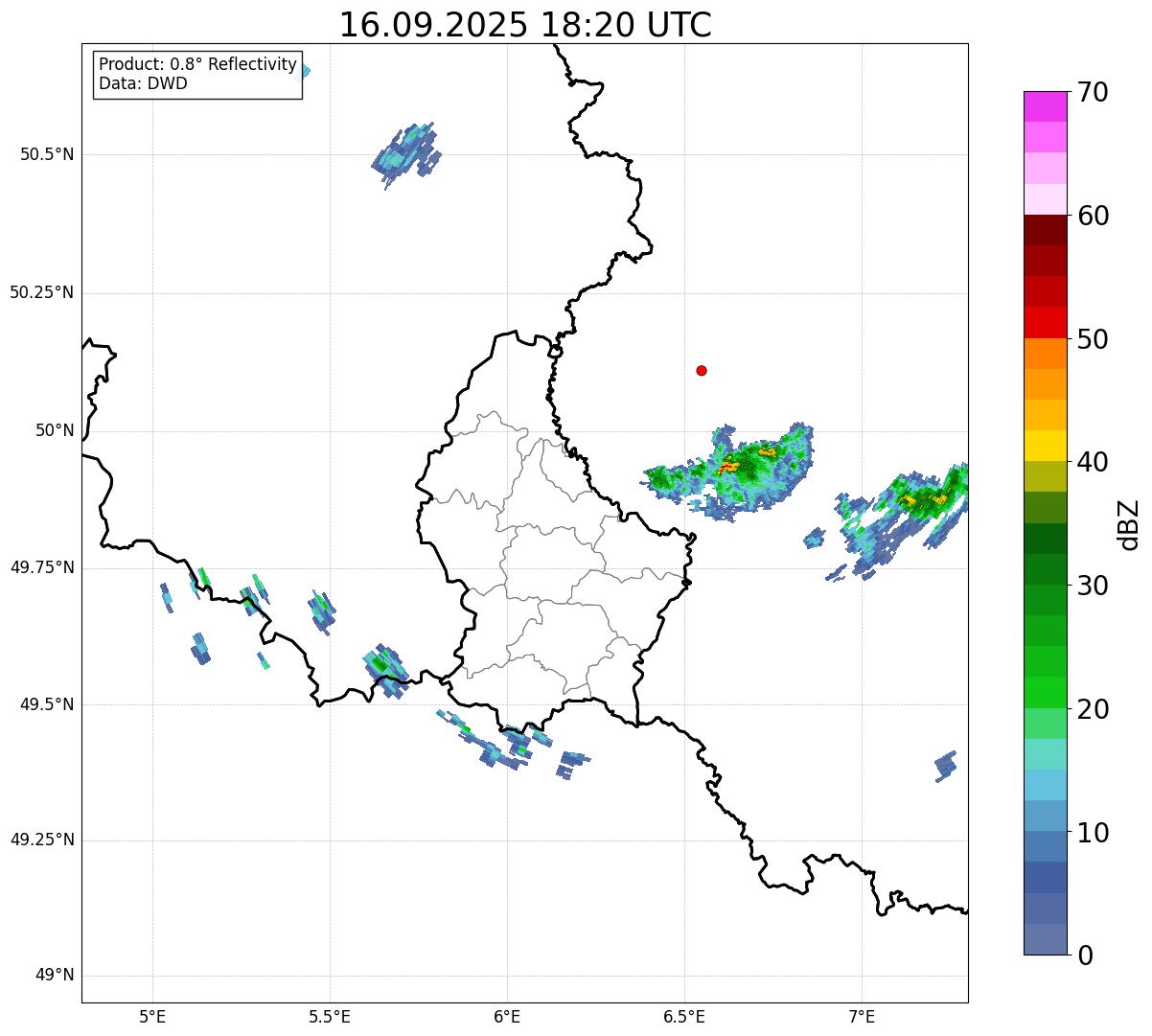Click the colorbar tick label 30
Screen dimensions: 1152x1036
1093,586
